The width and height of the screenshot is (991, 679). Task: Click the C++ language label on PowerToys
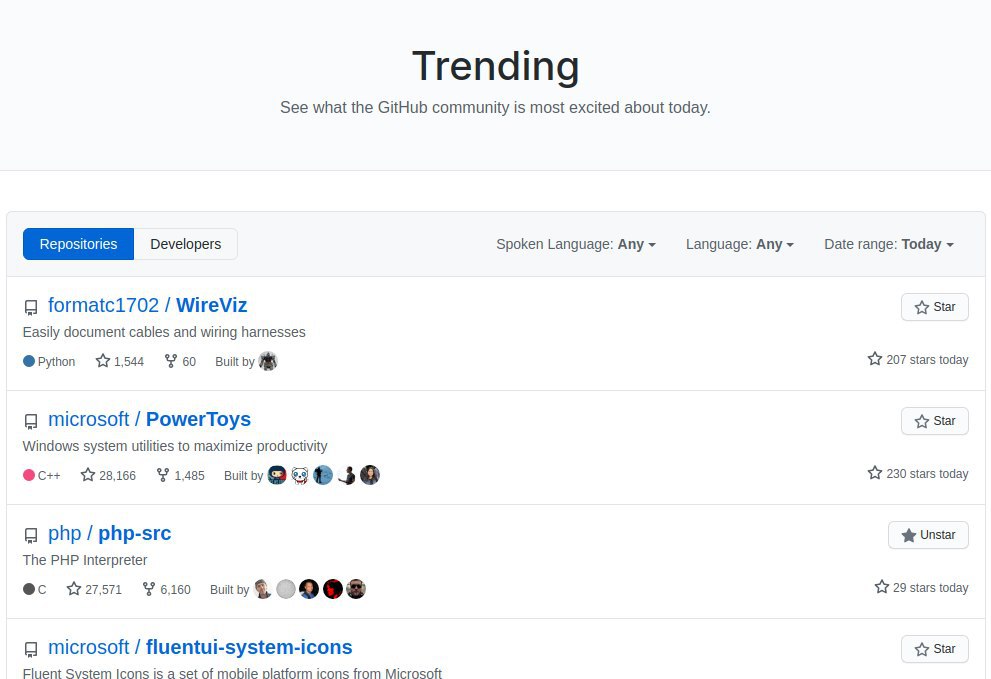click(42, 475)
